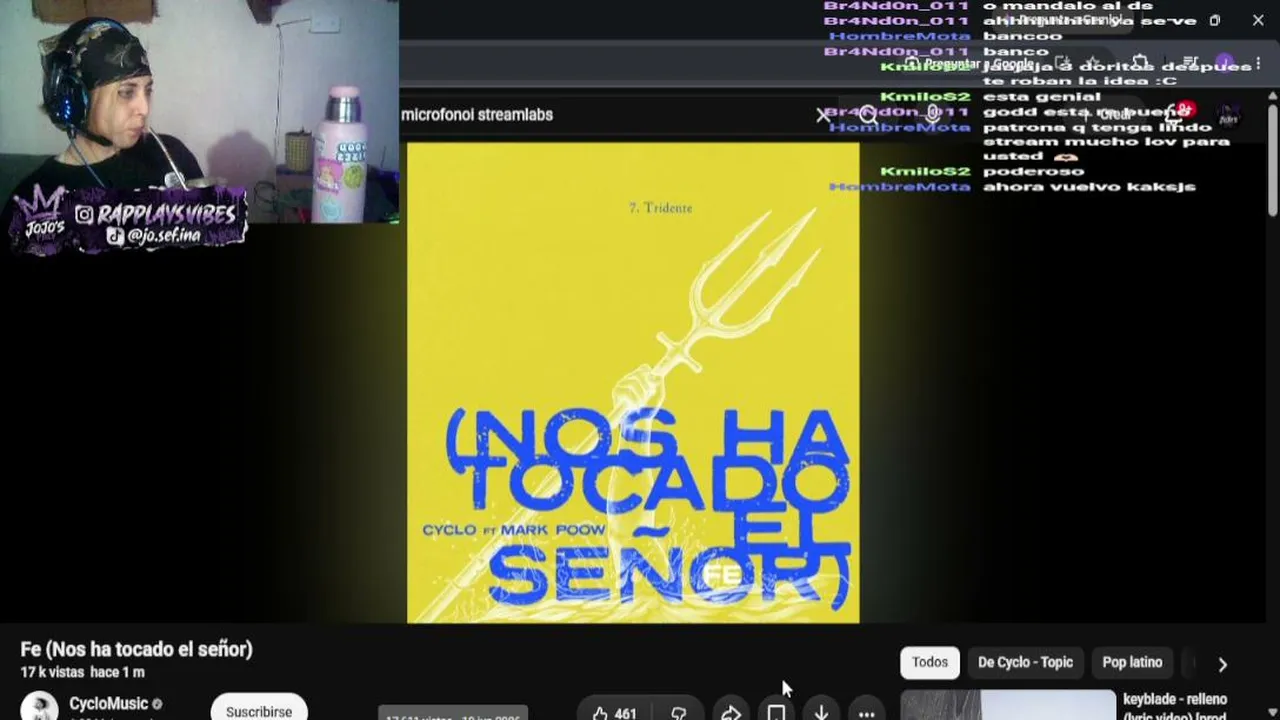Click the chat message esta genial

1041,96
